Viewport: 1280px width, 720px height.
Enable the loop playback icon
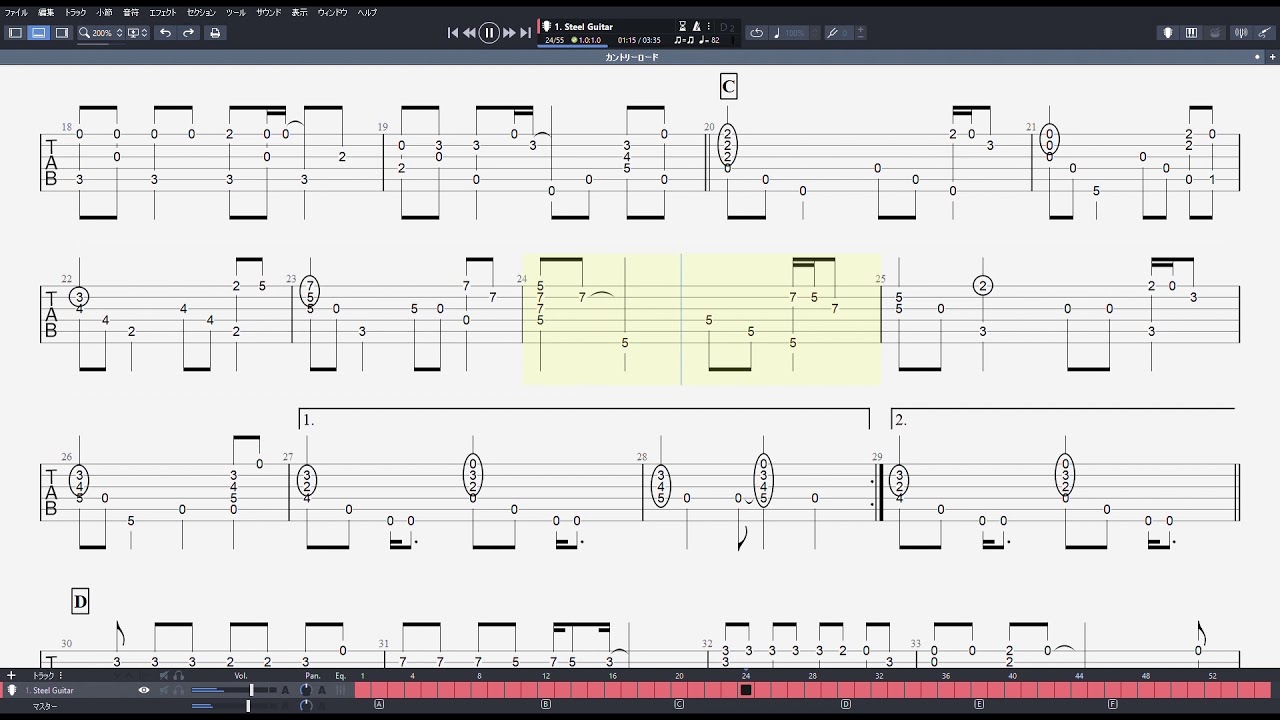coord(756,33)
